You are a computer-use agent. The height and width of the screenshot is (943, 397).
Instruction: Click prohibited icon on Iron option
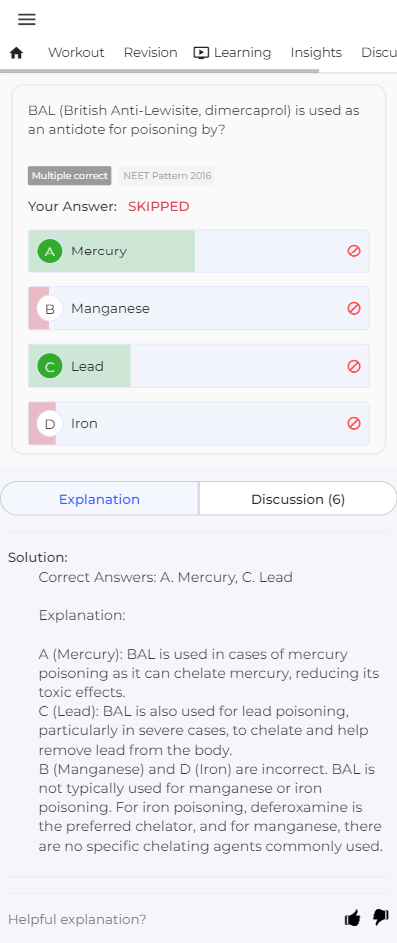354,423
